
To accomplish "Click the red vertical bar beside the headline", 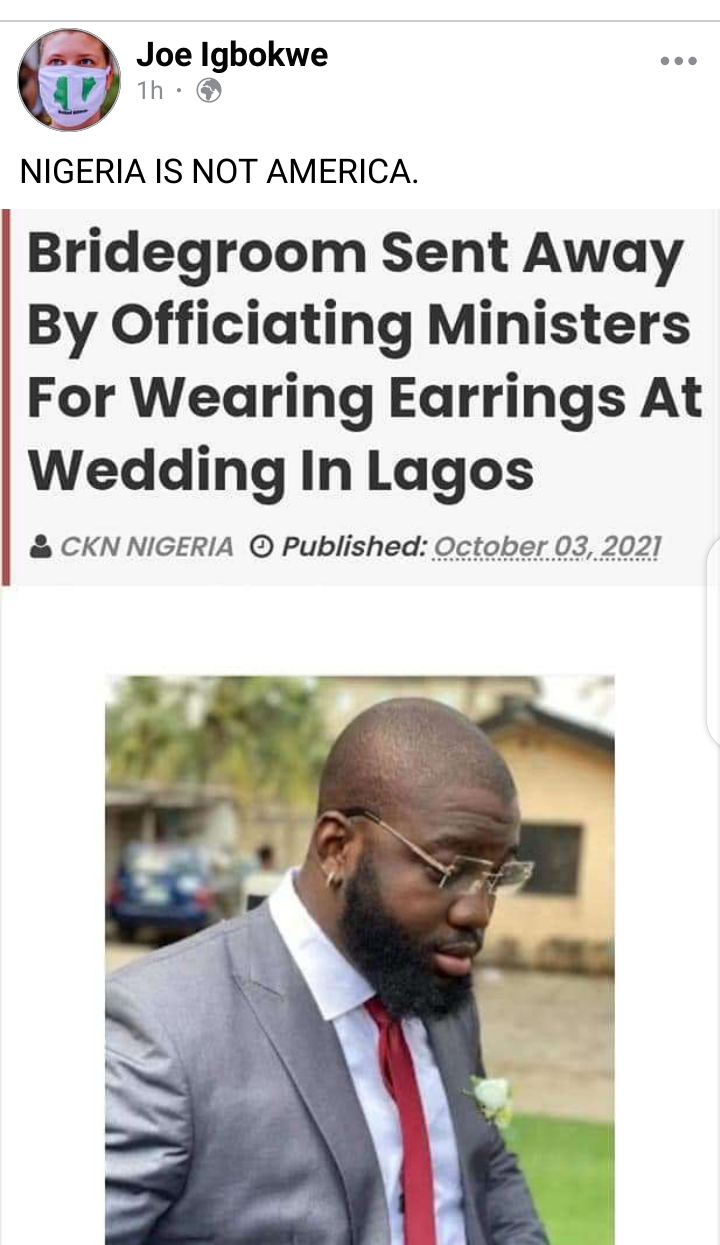I will point(5,397).
